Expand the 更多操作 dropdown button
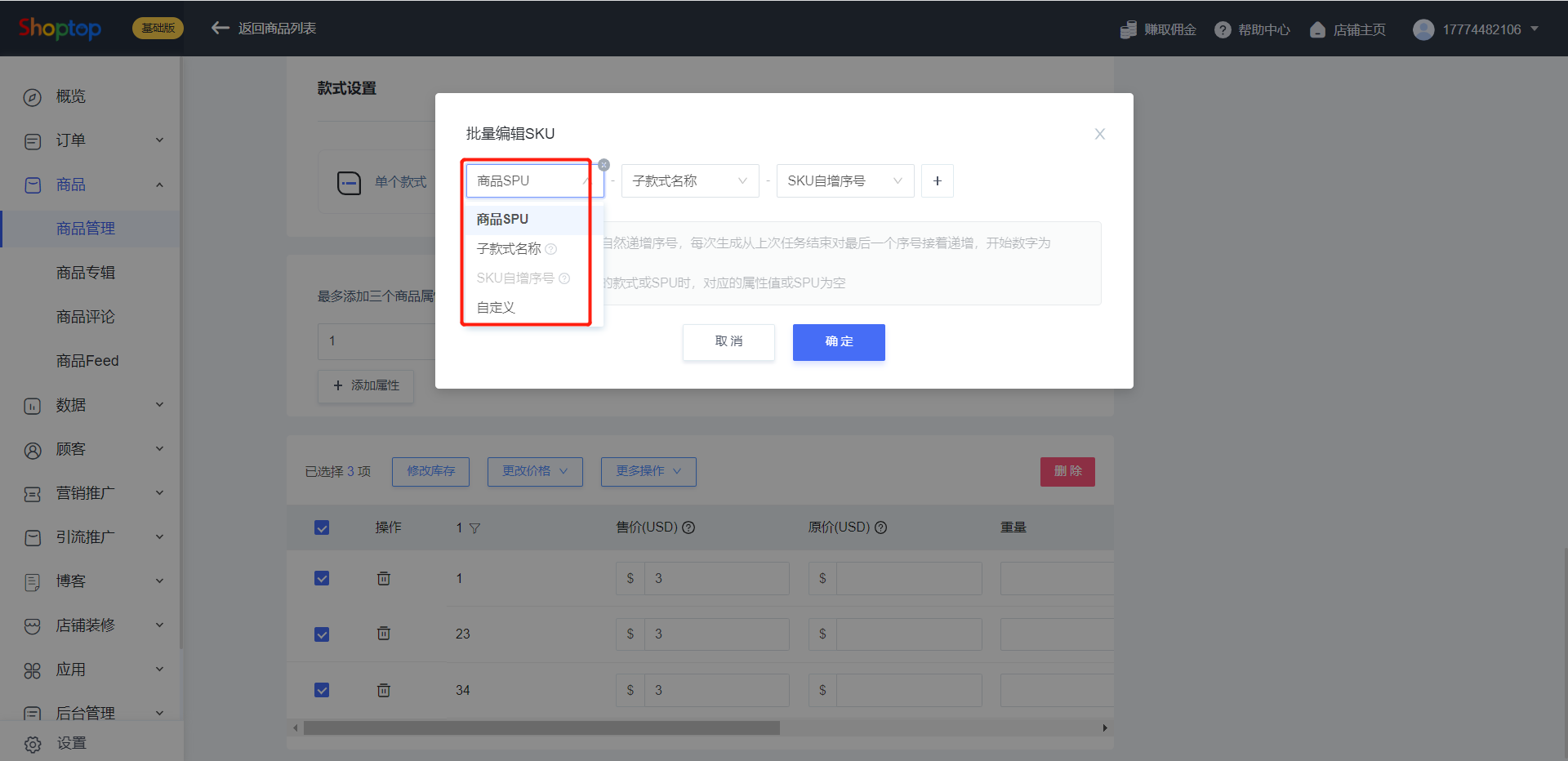This screenshot has height=761, width=1568. click(x=648, y=471)
